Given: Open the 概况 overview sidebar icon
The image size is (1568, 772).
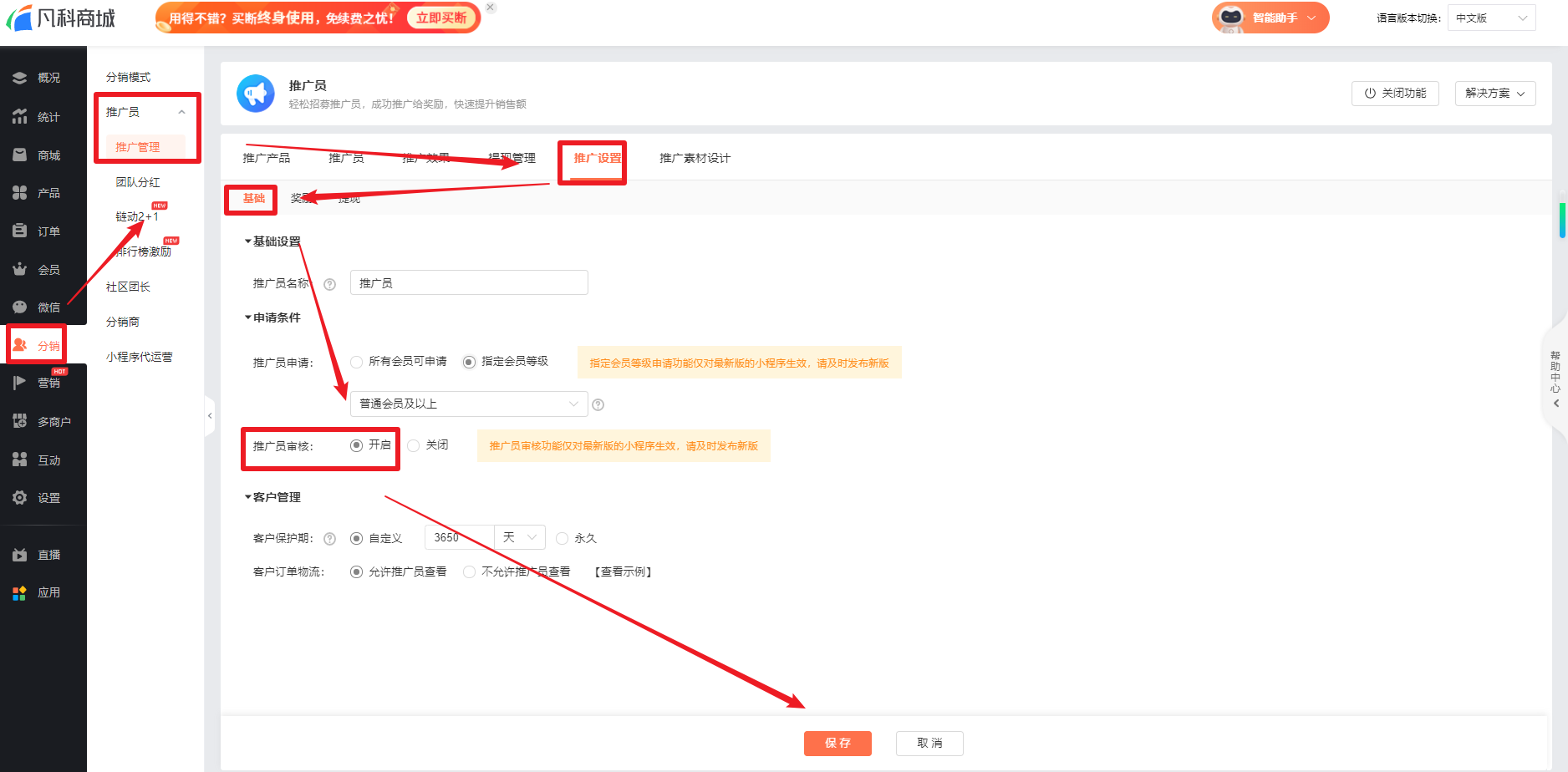Looking at the screenshot, I should [x=20, y=78].
